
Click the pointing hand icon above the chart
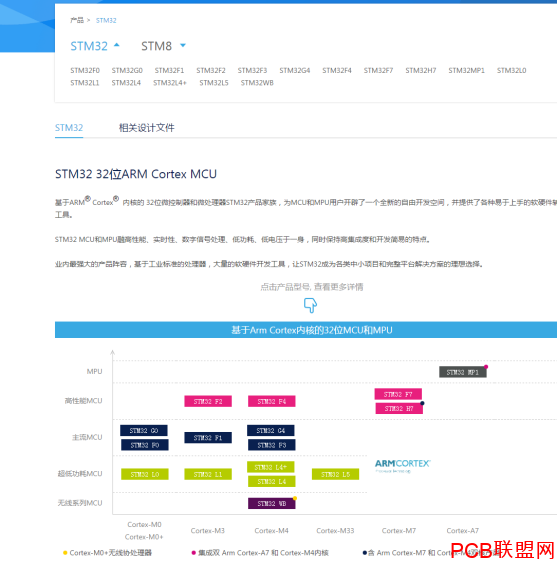click(310, 305)
